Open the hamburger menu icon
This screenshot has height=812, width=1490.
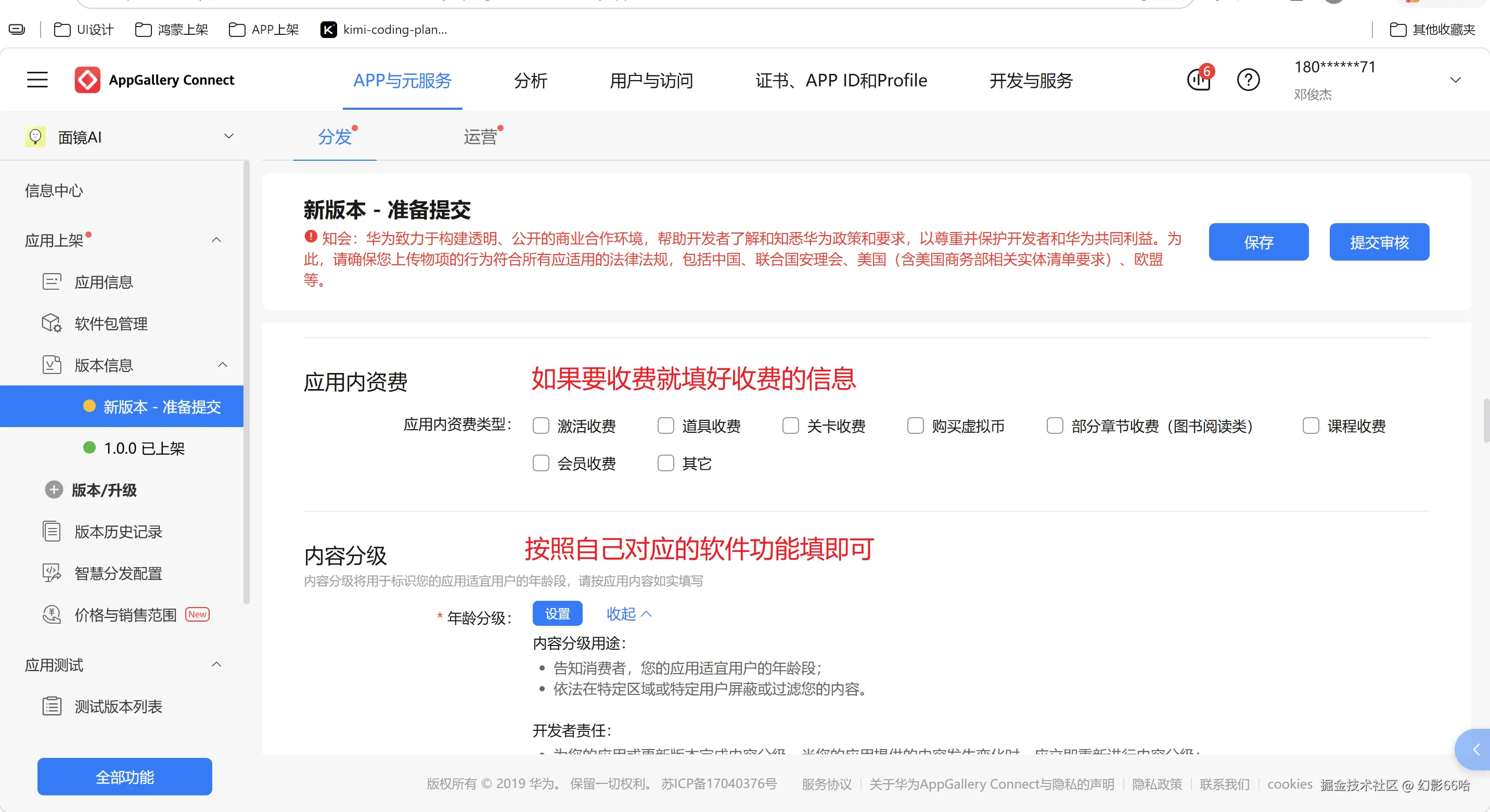[37, 80]
